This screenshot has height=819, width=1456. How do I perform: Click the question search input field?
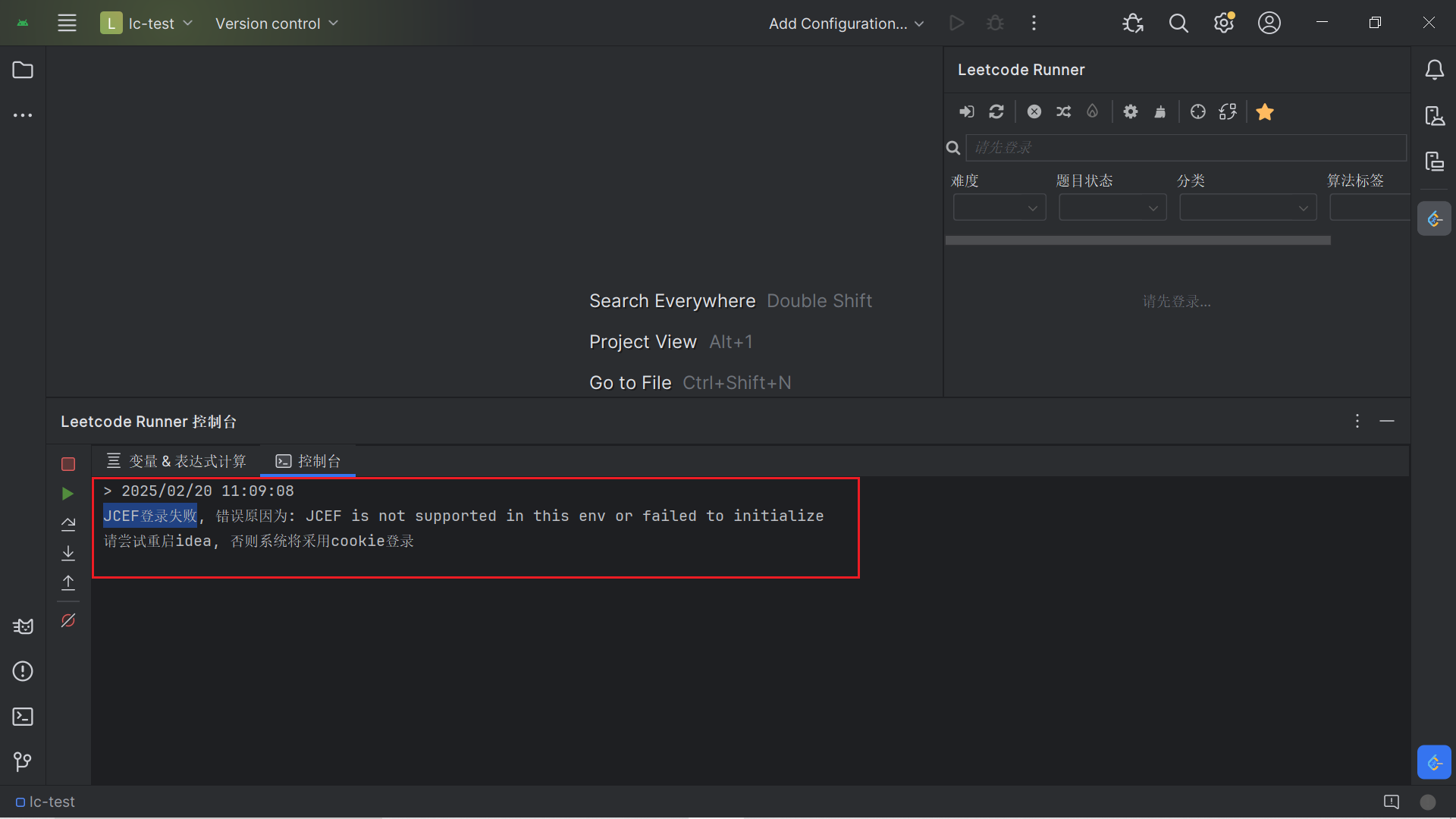coord(1186,147)
